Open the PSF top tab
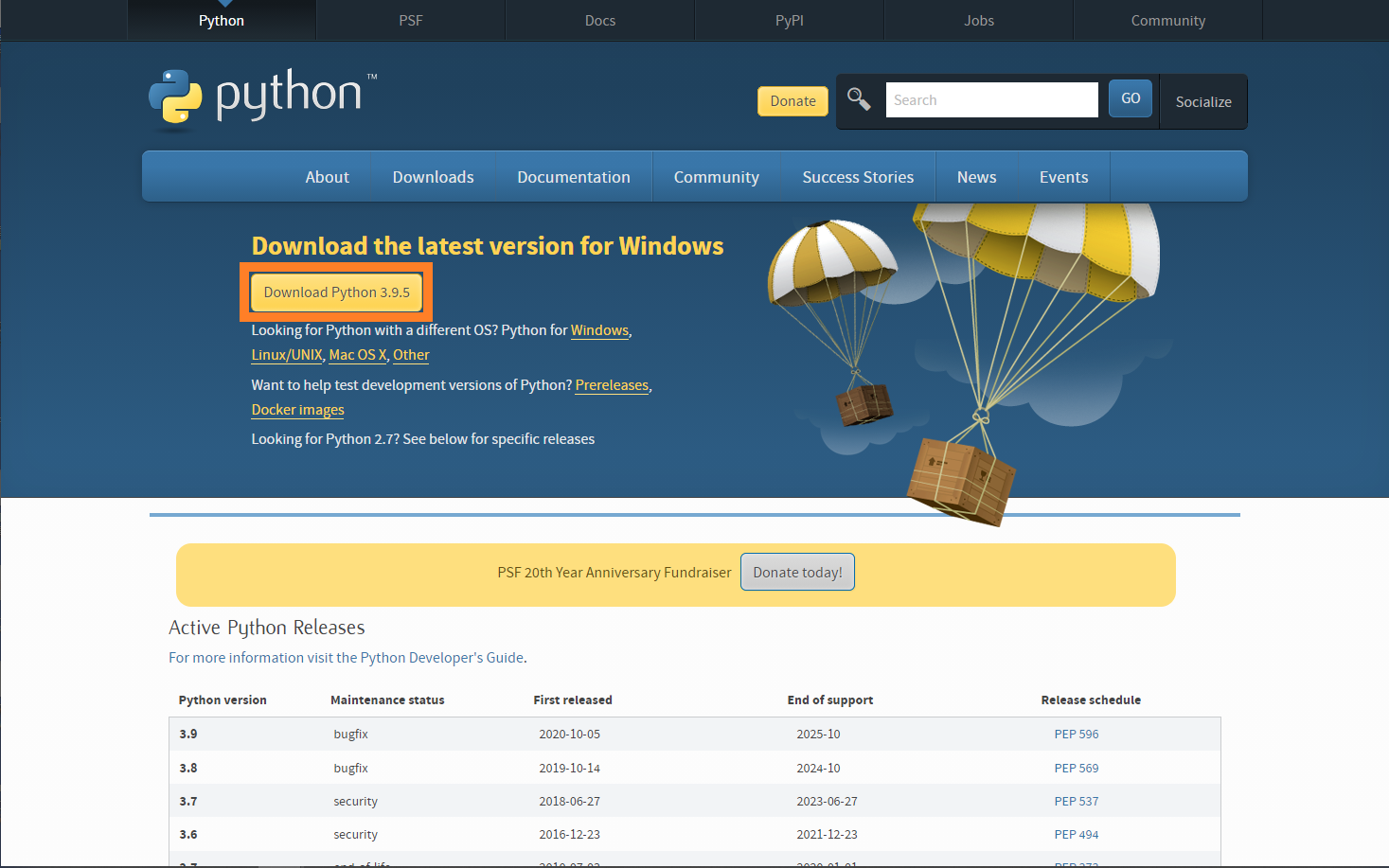 [x=411, y=20]
